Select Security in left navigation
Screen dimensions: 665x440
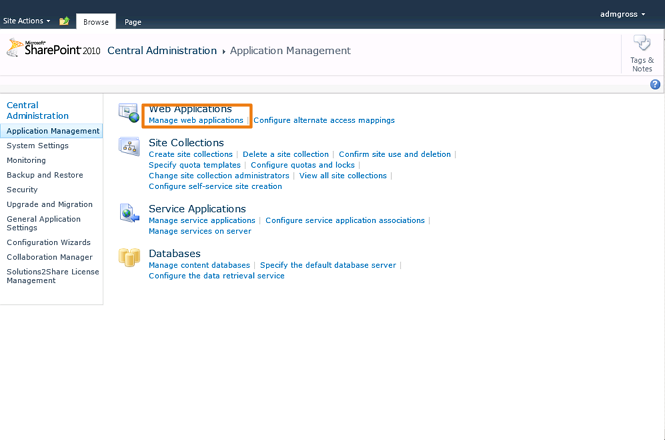(22, 190)
